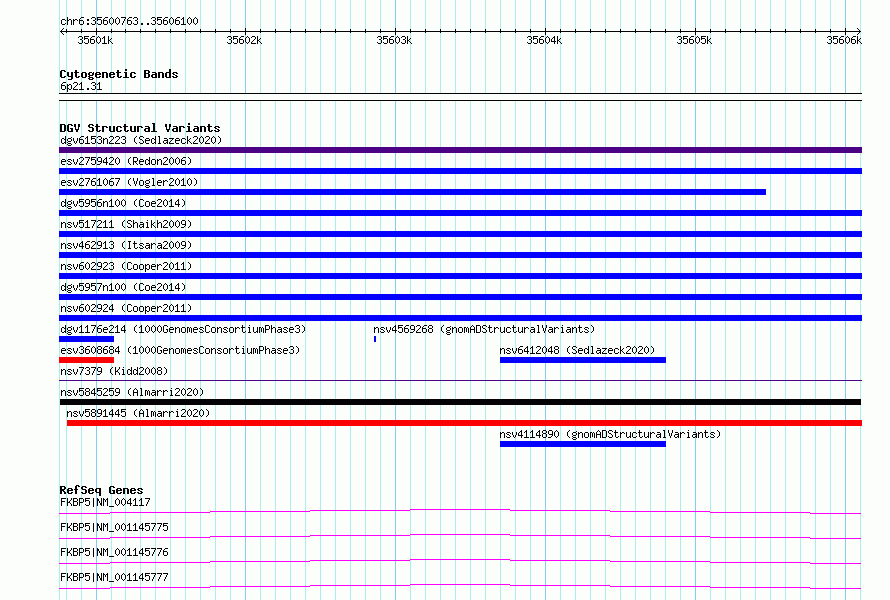Open the nsv4114890 gnomADStructuralVariants bar

point(583,444)
